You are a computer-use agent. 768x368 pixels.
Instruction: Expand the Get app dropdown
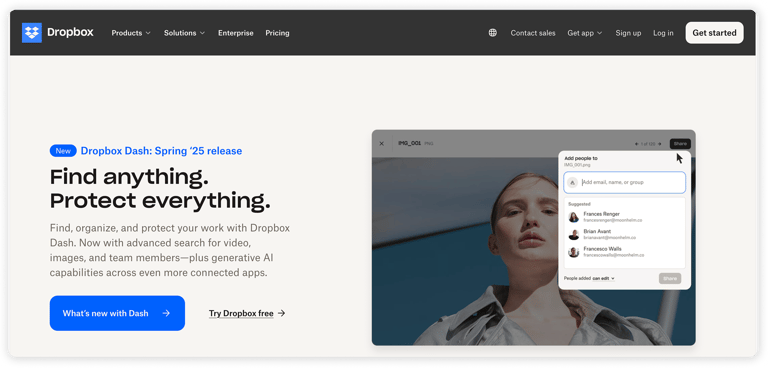coord(585,33)
